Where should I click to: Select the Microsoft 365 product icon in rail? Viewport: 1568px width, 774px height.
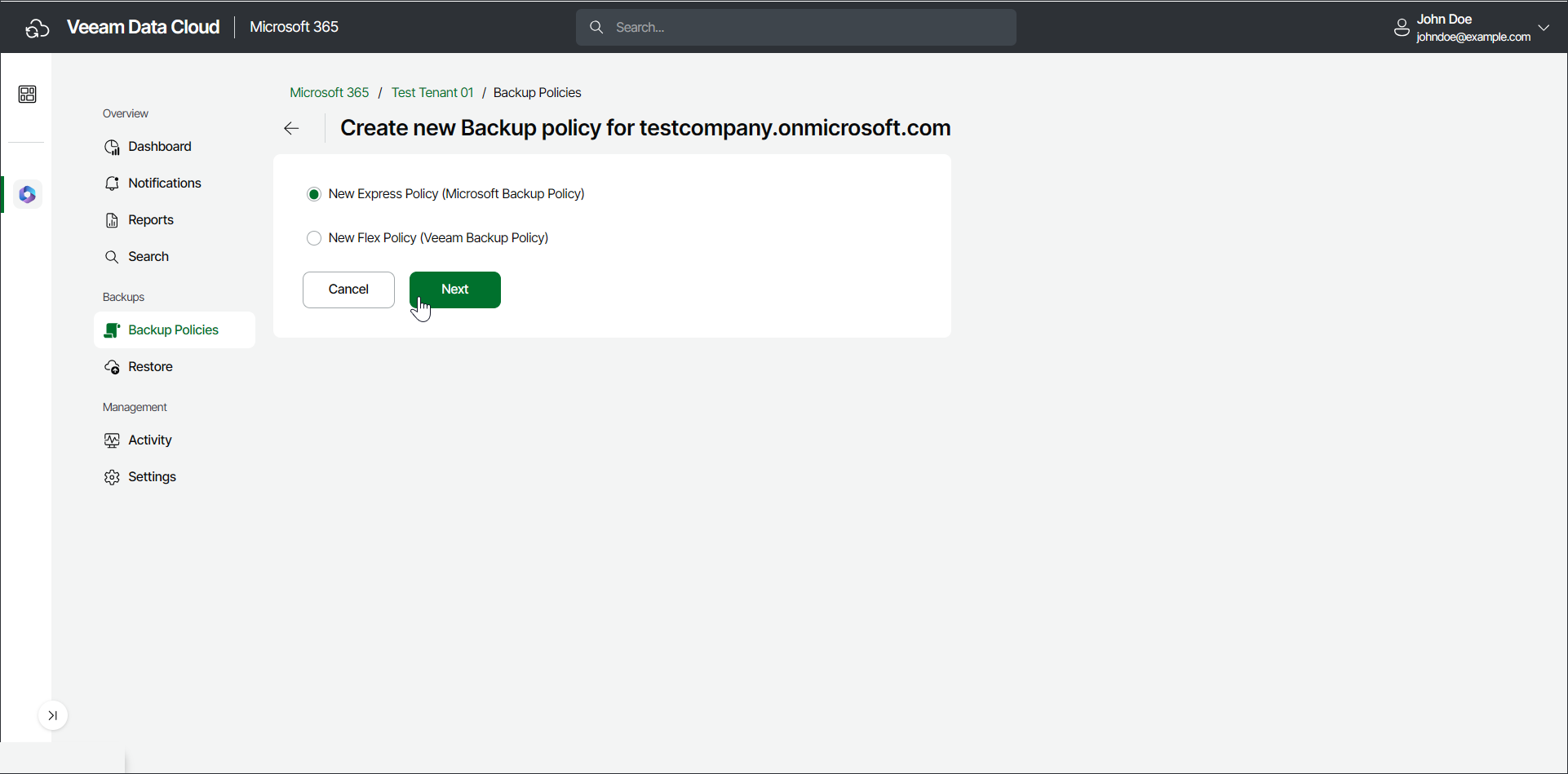(28, 195)
